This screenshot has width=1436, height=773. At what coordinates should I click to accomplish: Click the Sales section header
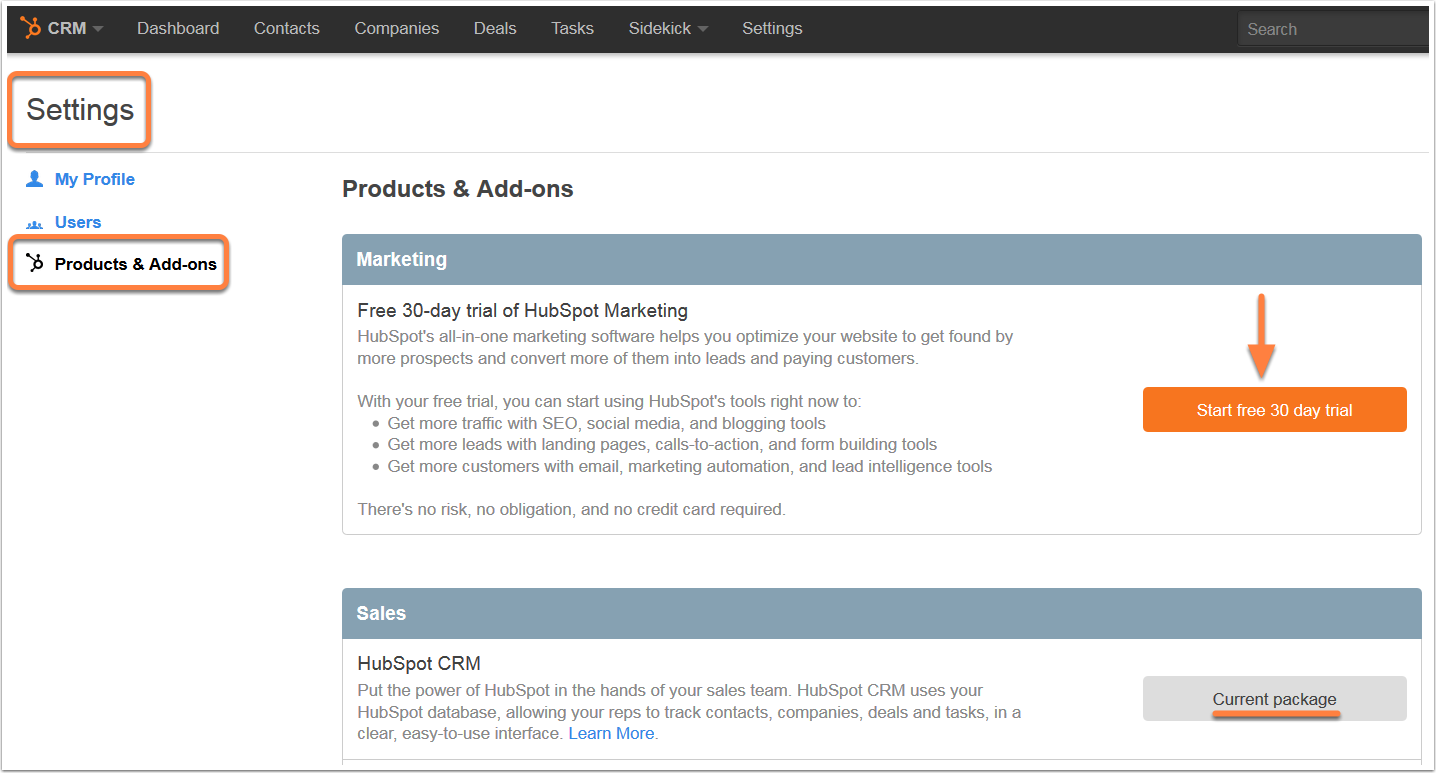[881, 614]
